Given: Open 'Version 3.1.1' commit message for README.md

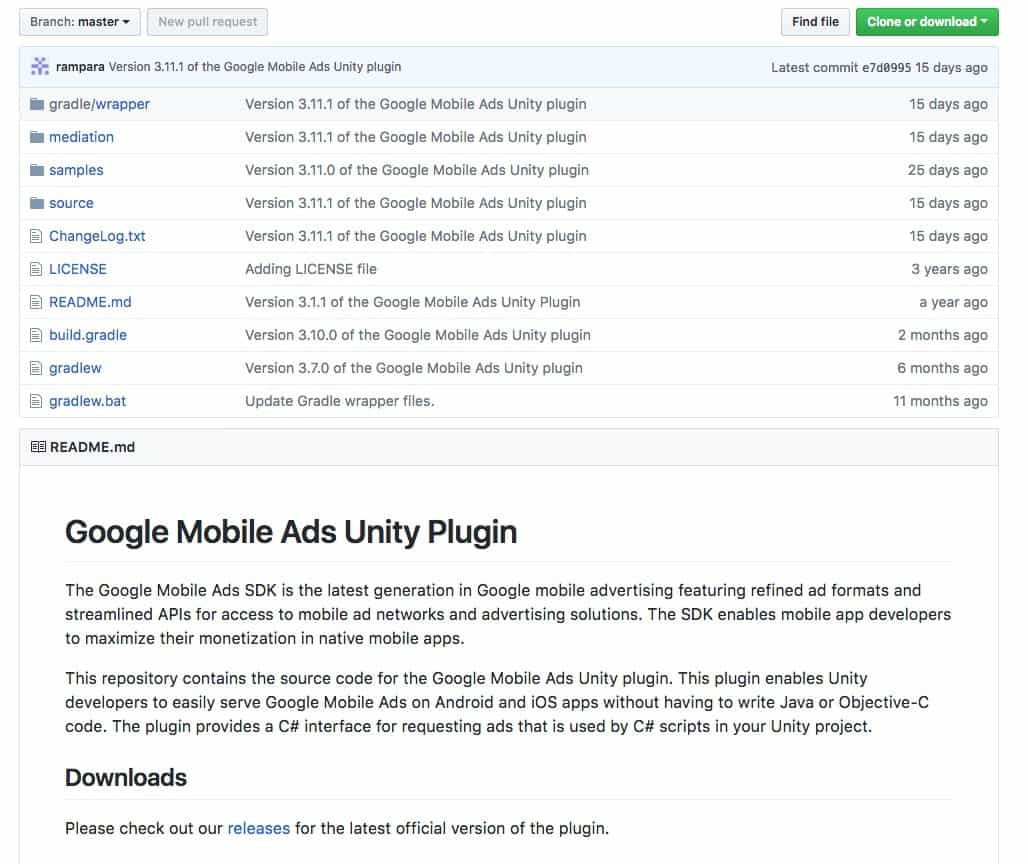Looking at the screenshot, I should pyautogui.click(x=412, y=302).
